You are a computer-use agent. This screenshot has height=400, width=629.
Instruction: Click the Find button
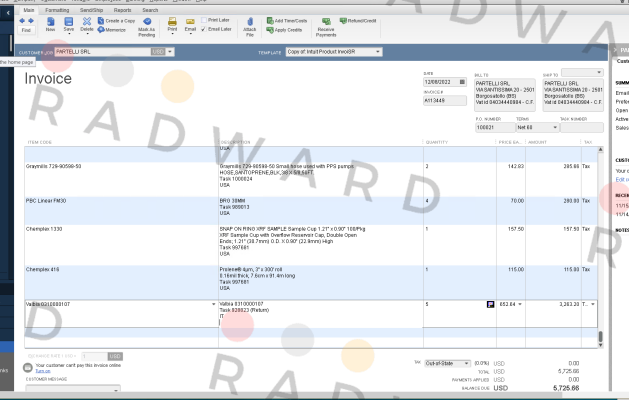[x=26, y=30]
